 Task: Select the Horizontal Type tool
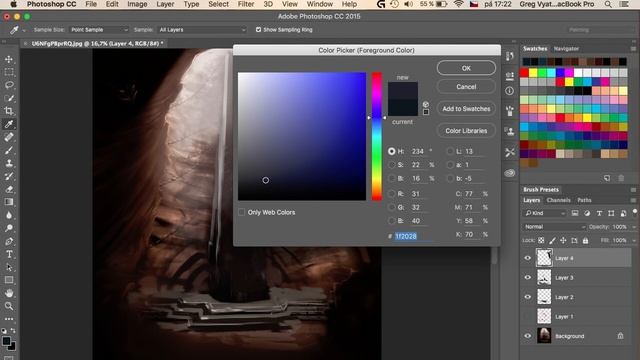pyautogui.click(x=9, y=254)
